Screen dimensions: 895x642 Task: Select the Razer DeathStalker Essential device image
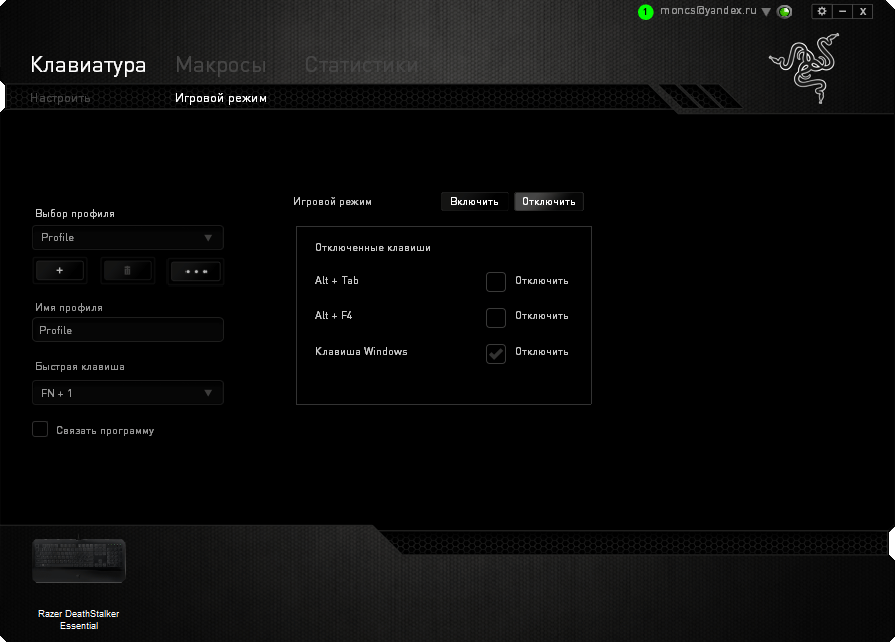pos(78,560)
